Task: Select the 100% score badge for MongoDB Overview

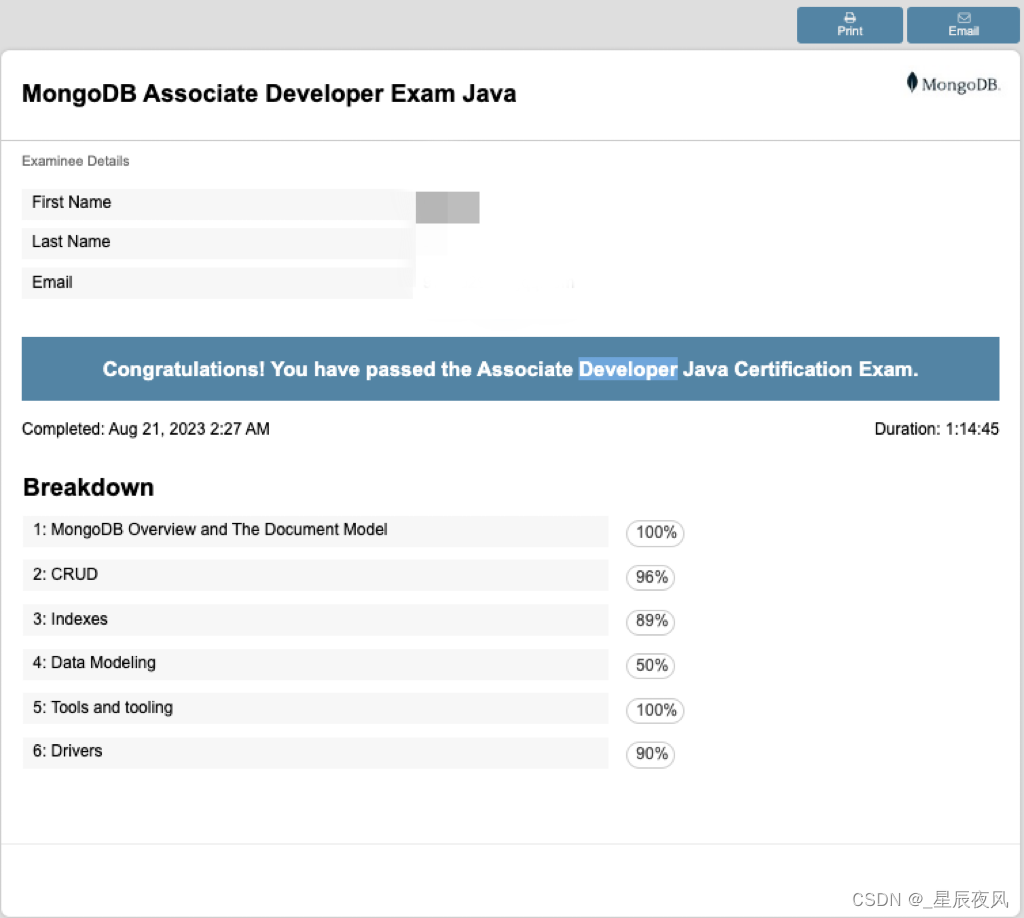Action: coord(655,533)
